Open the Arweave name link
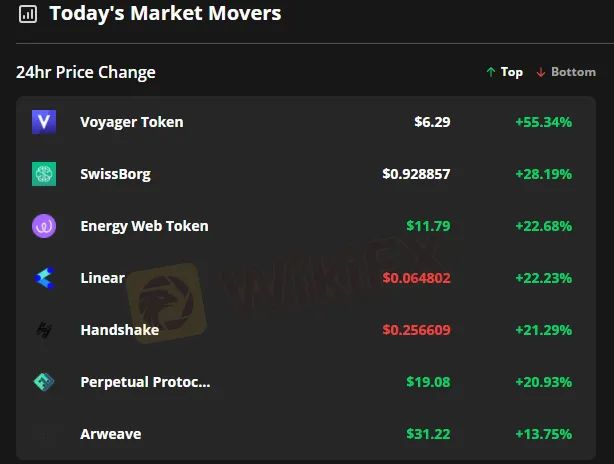Image resolution: width=614 pixels, height=464 pixels. [x=110, y=434]
